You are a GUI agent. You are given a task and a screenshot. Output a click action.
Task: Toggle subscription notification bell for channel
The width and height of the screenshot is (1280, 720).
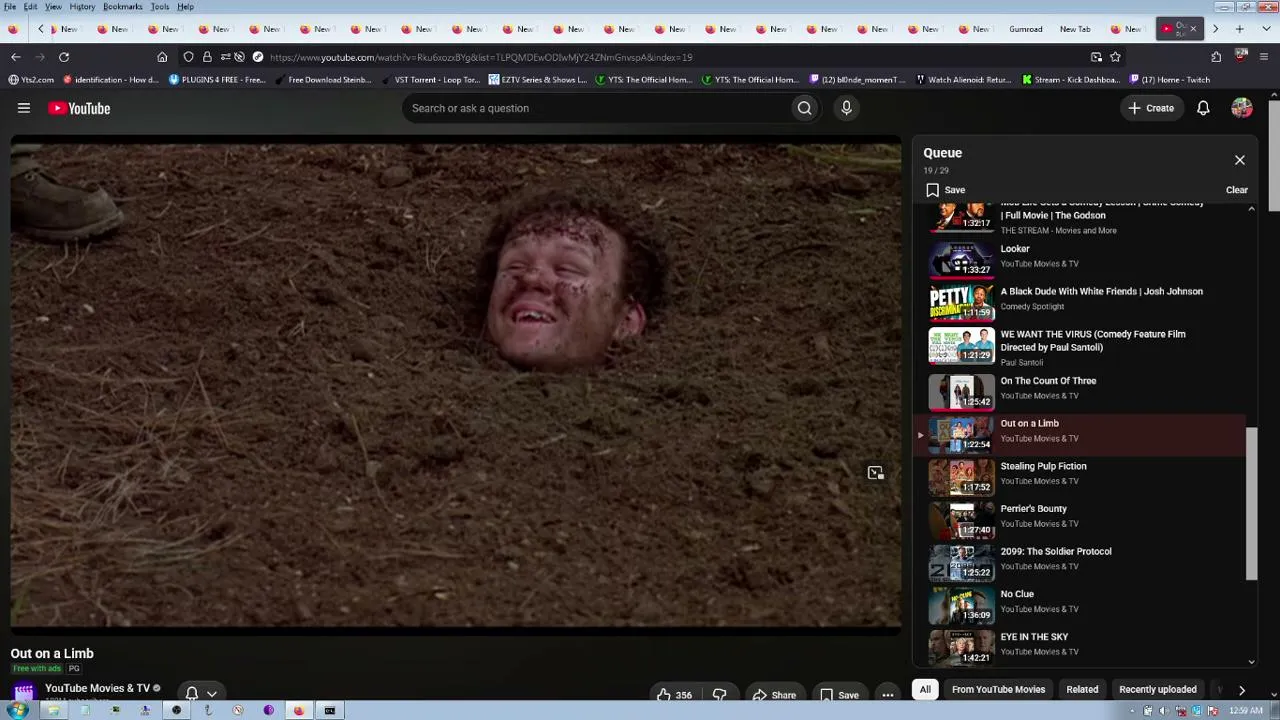[x=201, y=693]
